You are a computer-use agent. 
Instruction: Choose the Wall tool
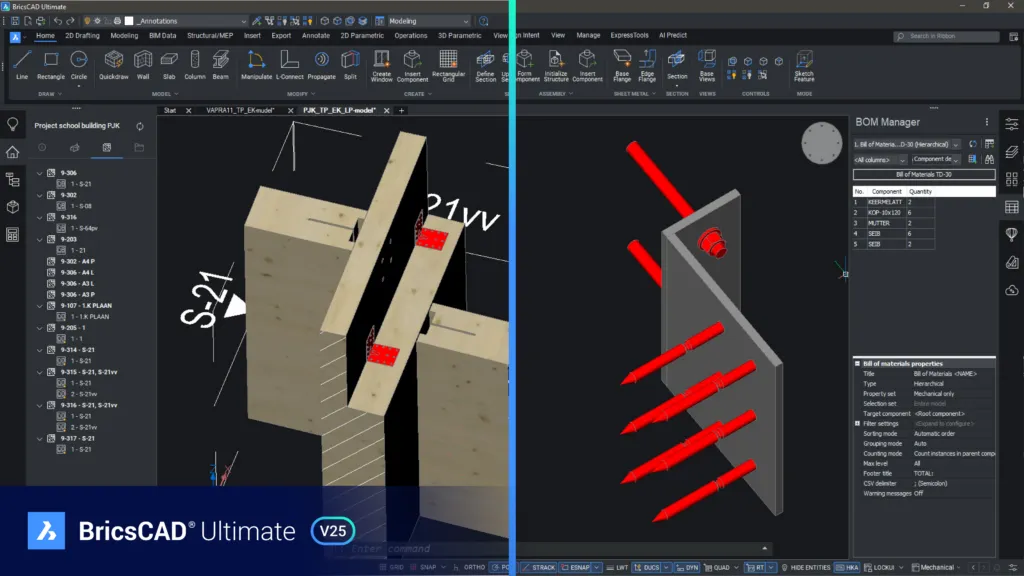[x=143, y=65]
